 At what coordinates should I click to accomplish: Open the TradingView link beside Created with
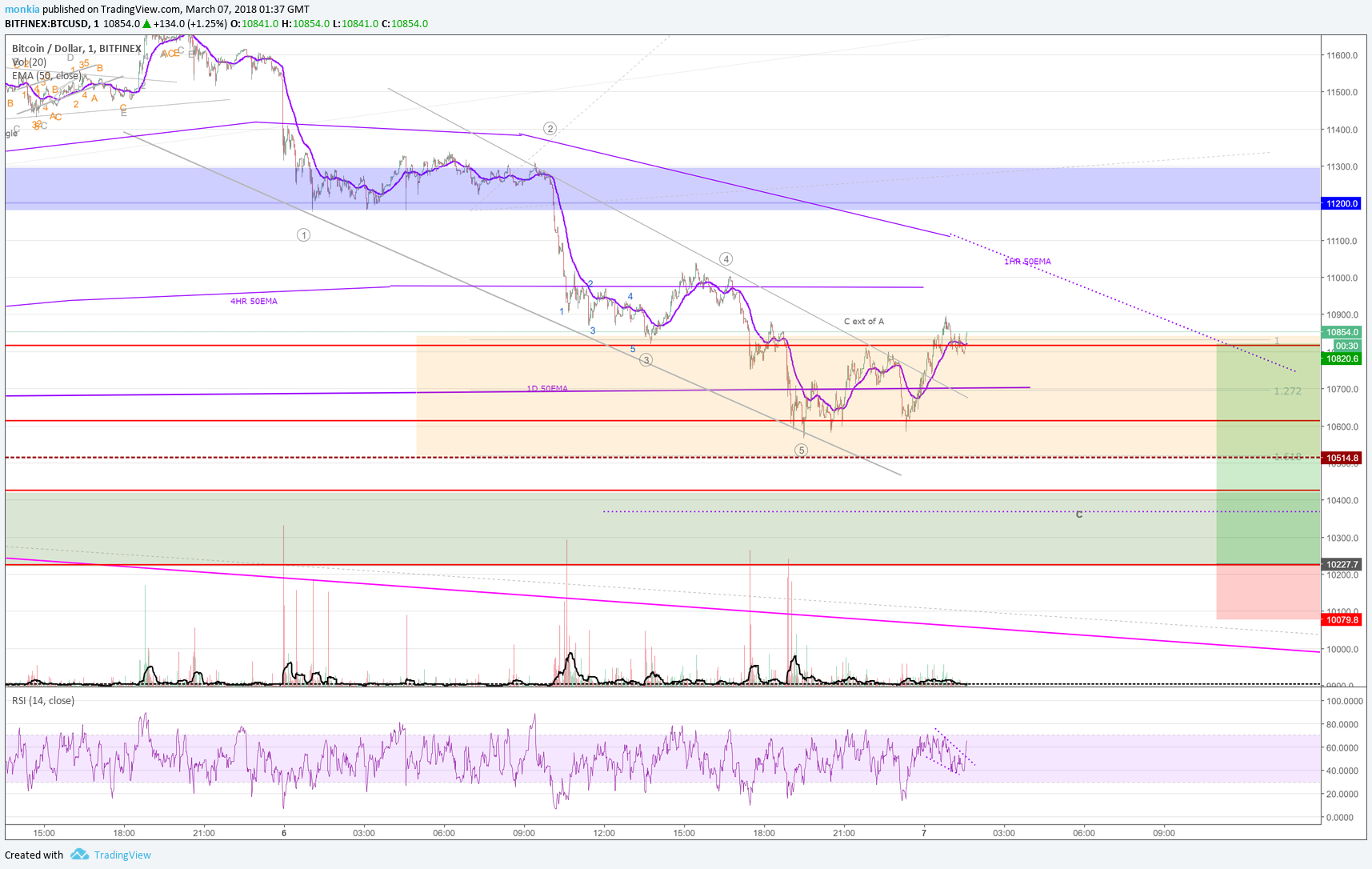pyautogui.click(x=122, y=855)
